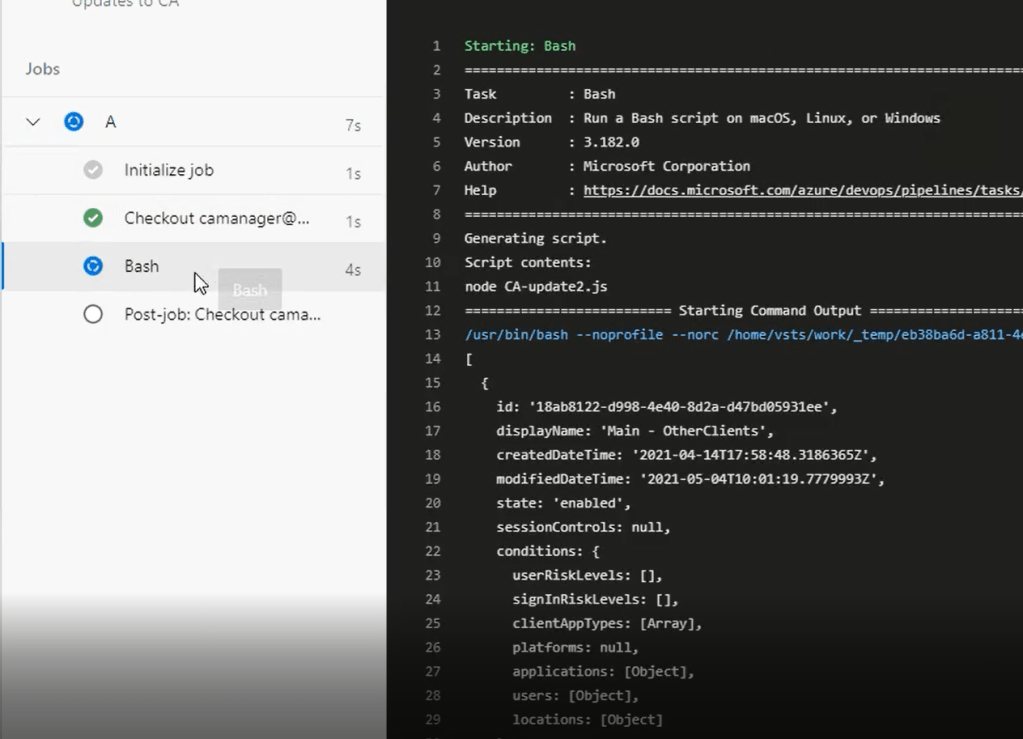Screen dimensions: 1023x739
Task: Click the green 'Starting: Bash' log line
Action: pyautogui.click(x=520, y=46)
